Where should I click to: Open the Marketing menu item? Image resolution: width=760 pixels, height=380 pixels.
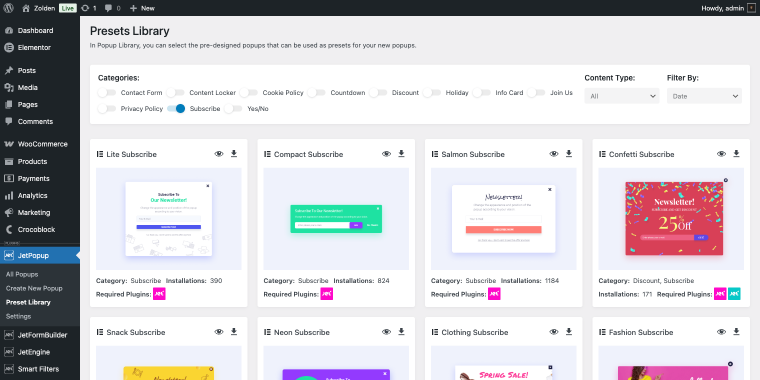point(40,212)
